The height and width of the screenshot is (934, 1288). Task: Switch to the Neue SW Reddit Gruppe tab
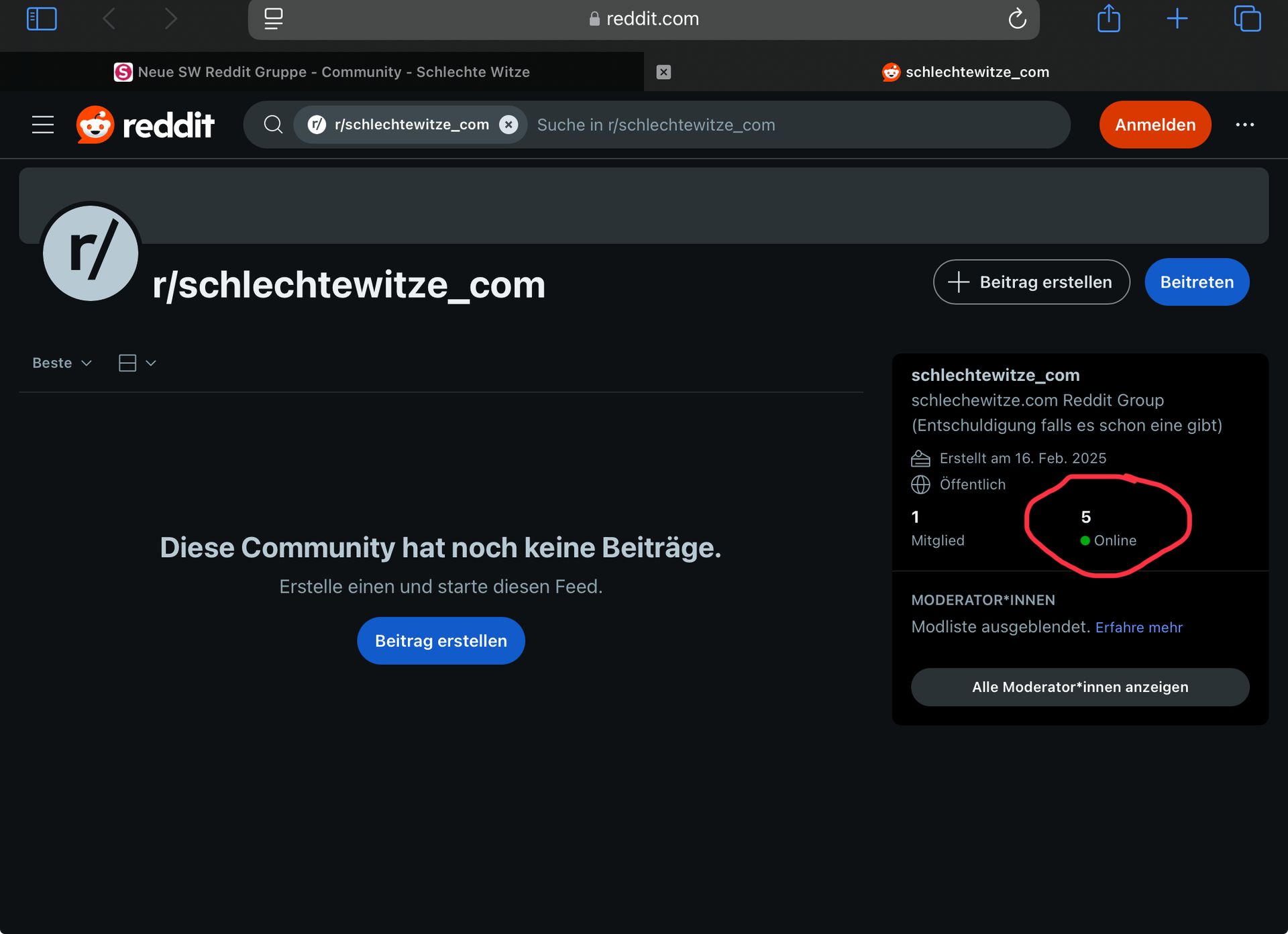pos(322,72)
